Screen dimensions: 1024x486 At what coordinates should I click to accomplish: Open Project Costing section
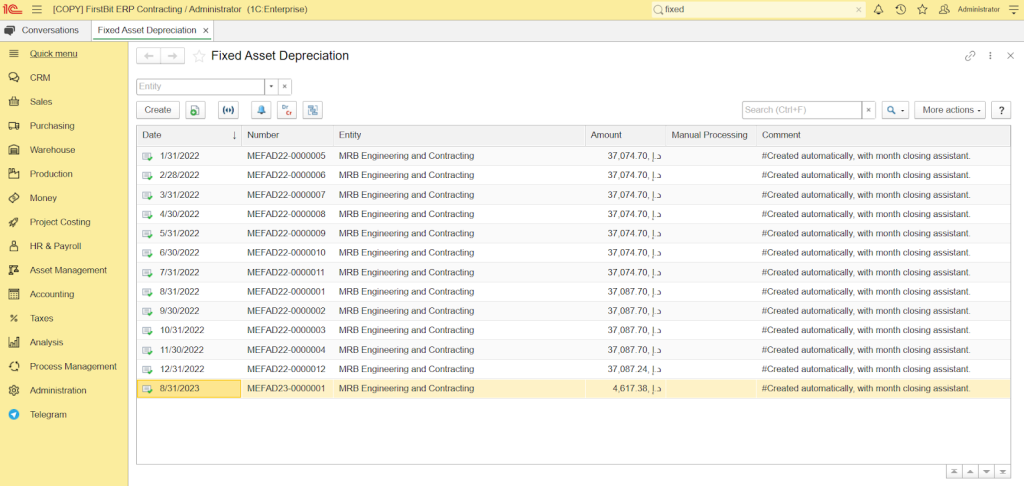(60, 222)
